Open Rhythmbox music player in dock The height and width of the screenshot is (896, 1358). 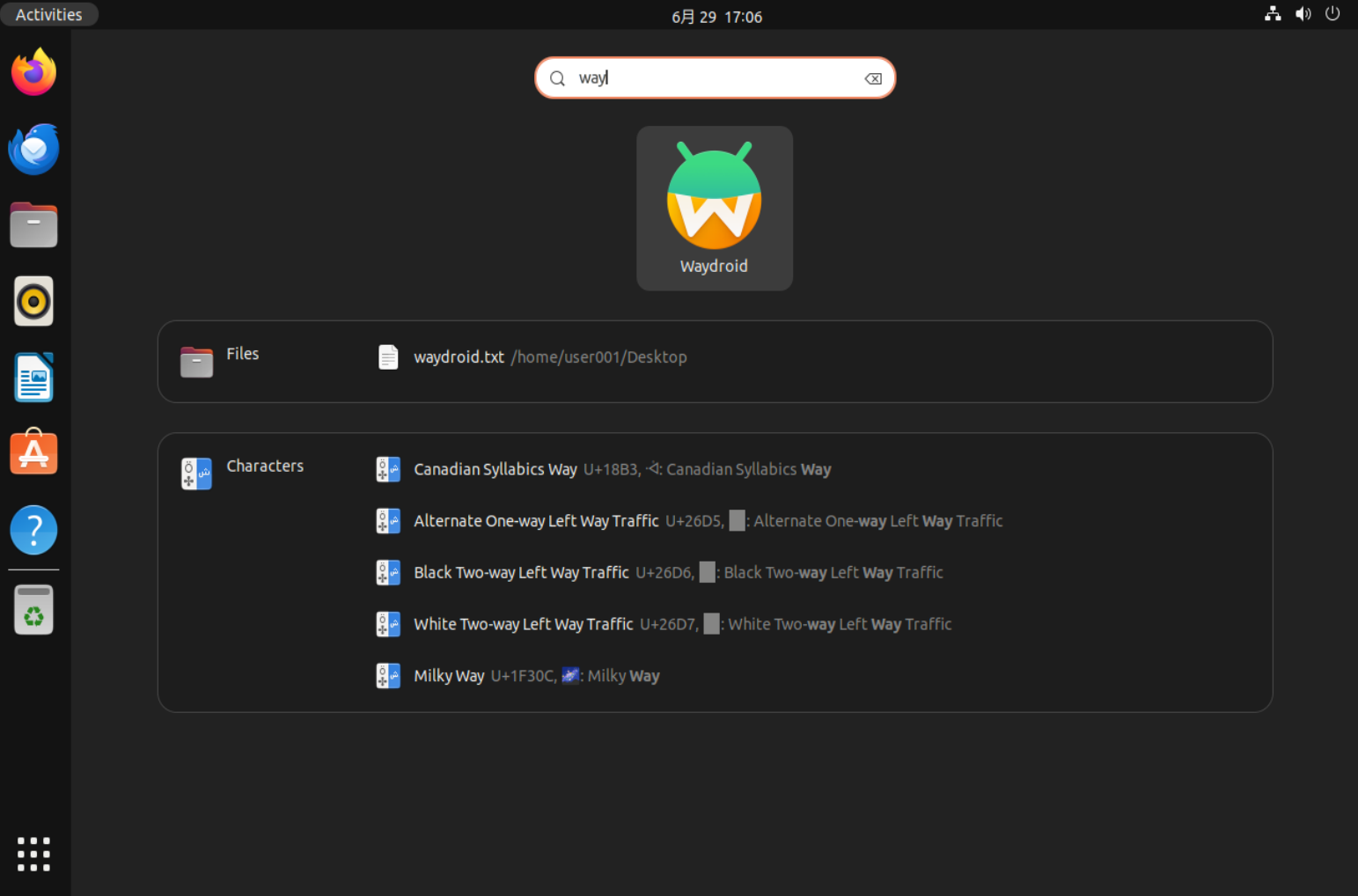pos(34,302)
